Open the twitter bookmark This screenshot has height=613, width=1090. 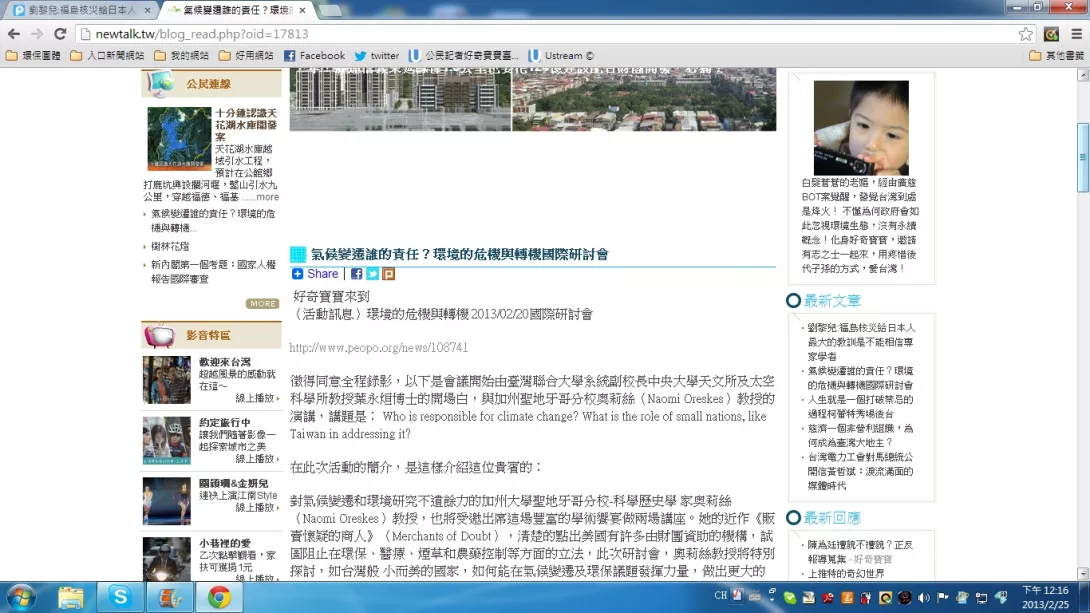(x=377, y=56)
